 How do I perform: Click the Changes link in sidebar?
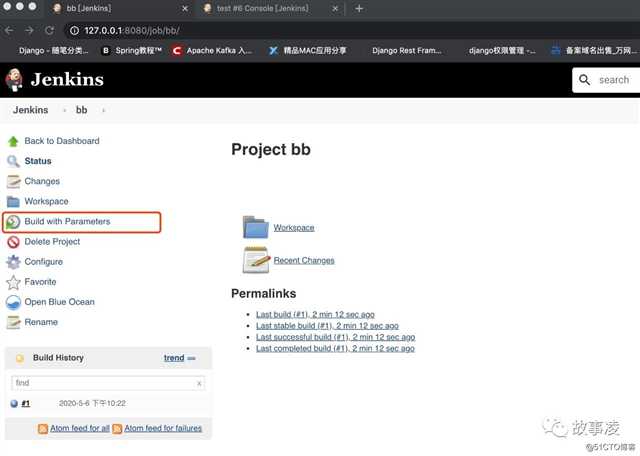pyautogui.click(x=42, y=181)
